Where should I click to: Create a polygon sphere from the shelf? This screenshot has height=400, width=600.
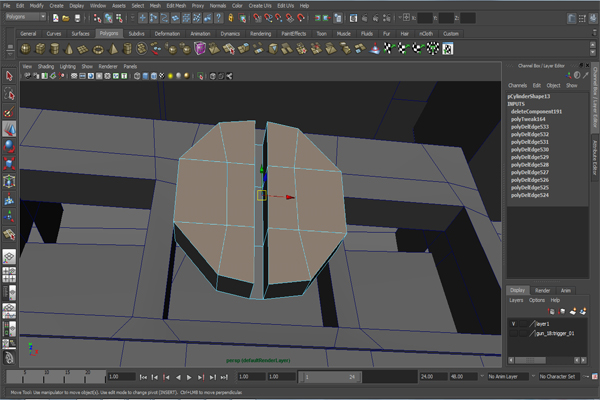26,49
